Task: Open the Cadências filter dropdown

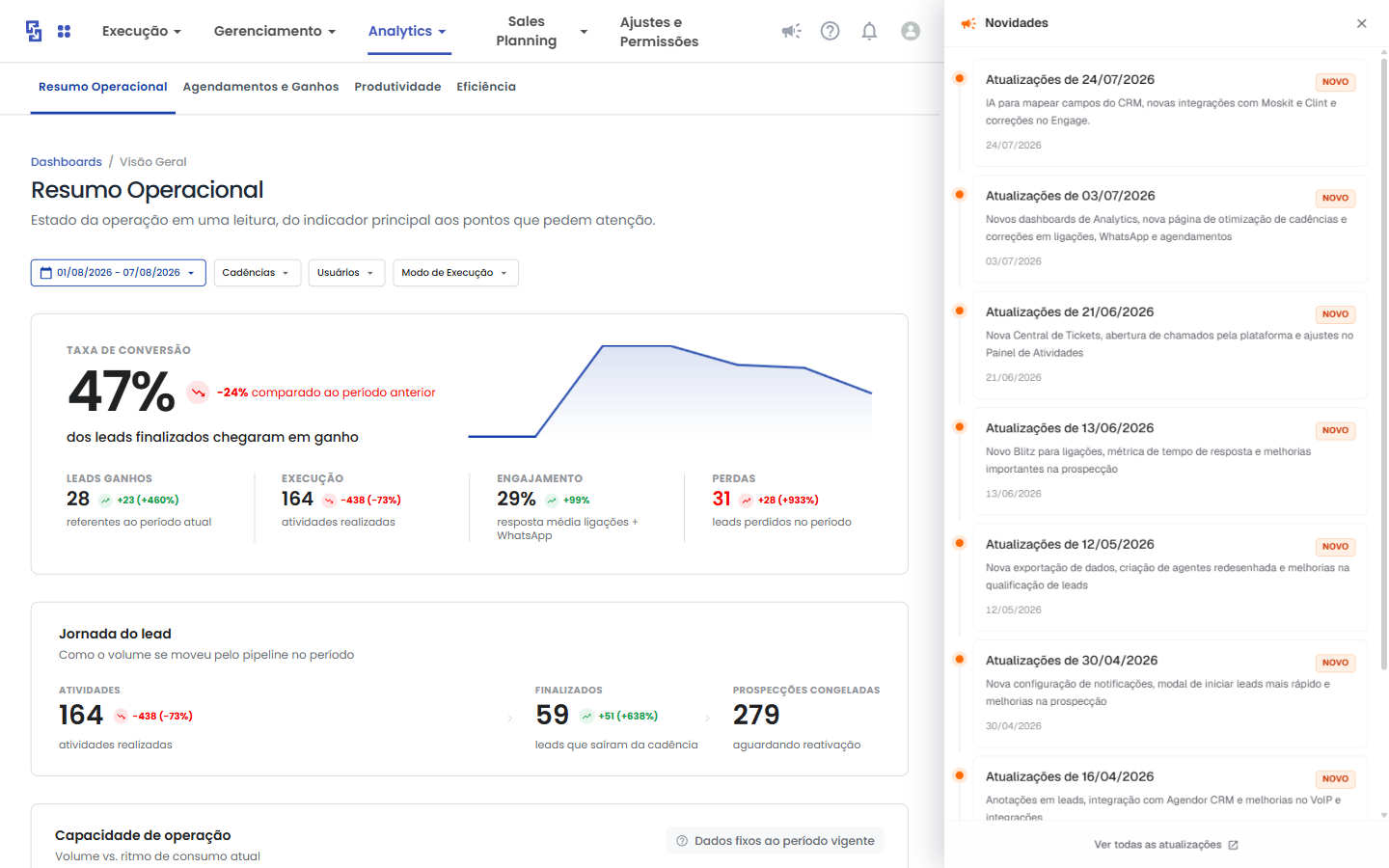Action: point(257,273)
